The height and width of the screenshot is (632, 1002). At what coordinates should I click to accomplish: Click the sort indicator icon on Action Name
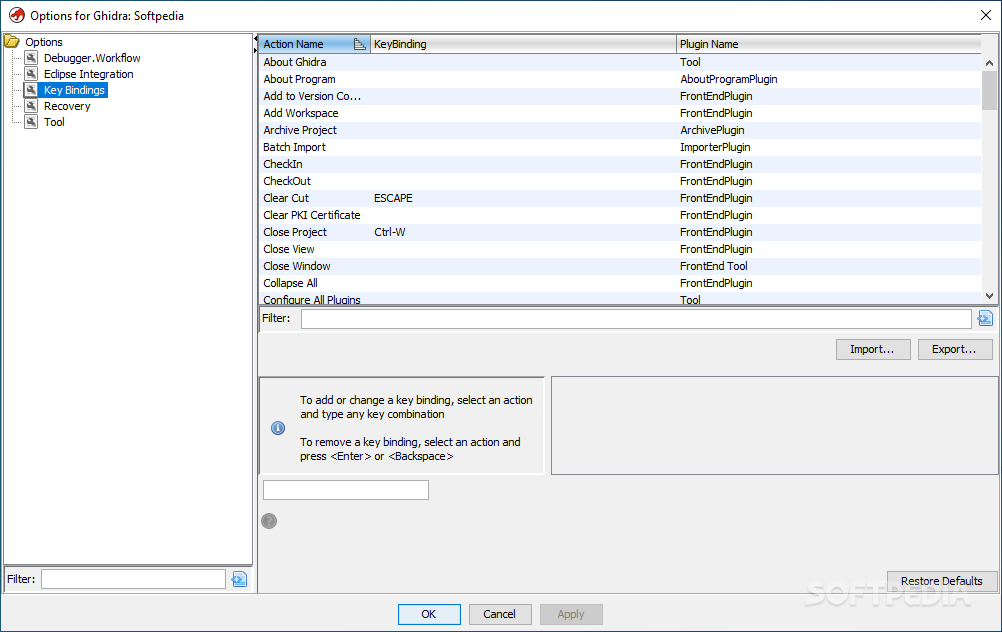tap(360, 44)
